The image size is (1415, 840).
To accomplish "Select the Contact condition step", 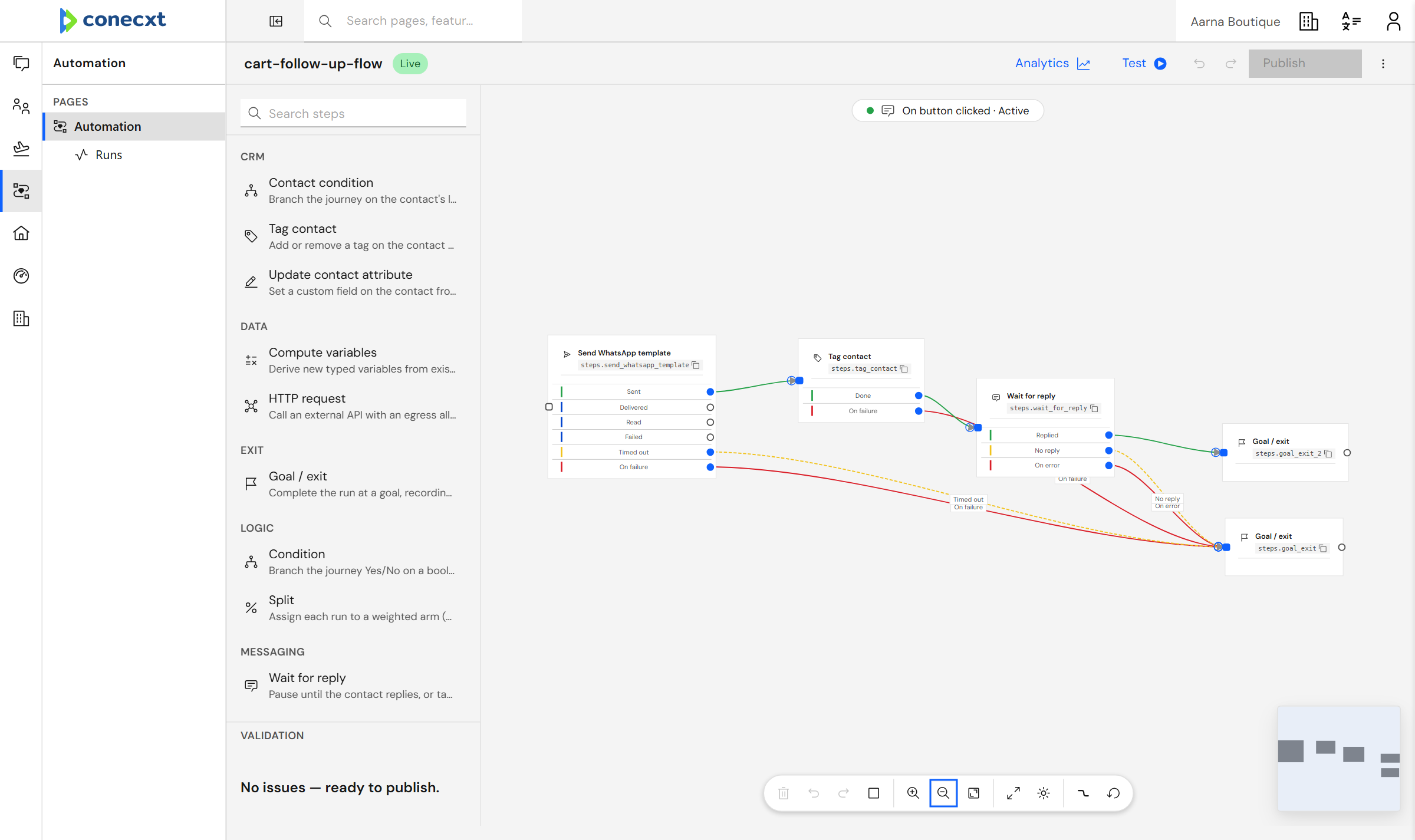I will (x=353, y=190).
